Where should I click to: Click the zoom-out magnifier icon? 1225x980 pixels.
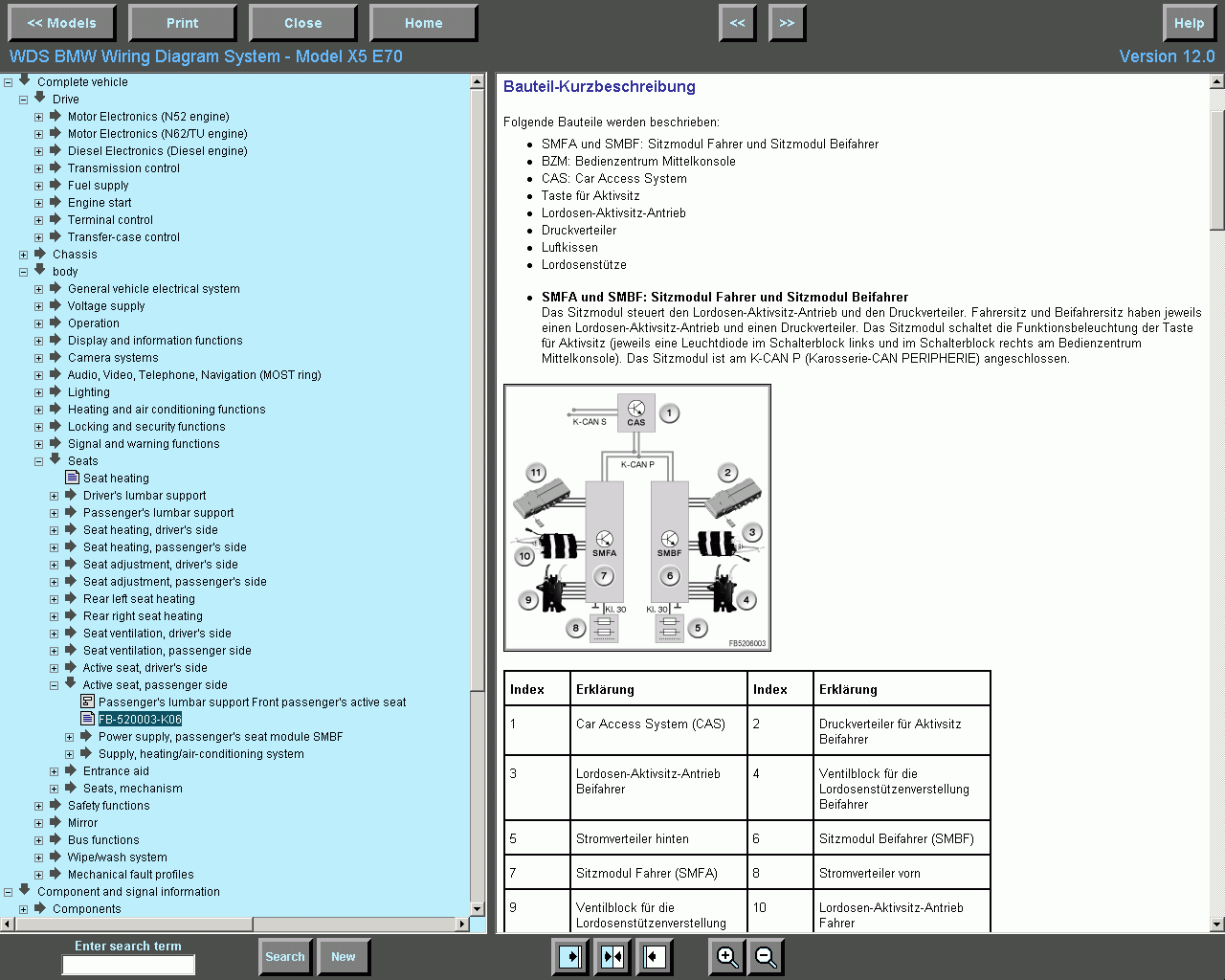765,956
